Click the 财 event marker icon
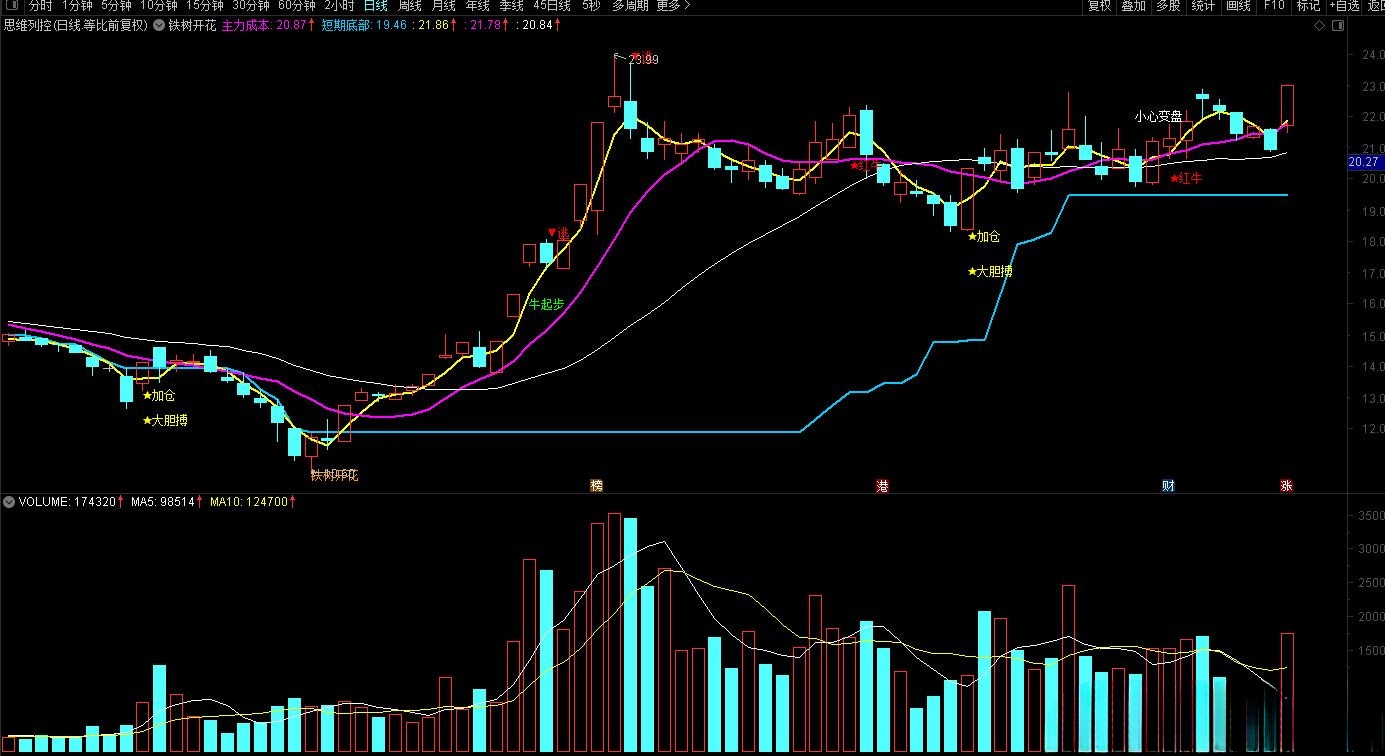The height and width of the screenshot is (756, 1385). coord(1168,486)
